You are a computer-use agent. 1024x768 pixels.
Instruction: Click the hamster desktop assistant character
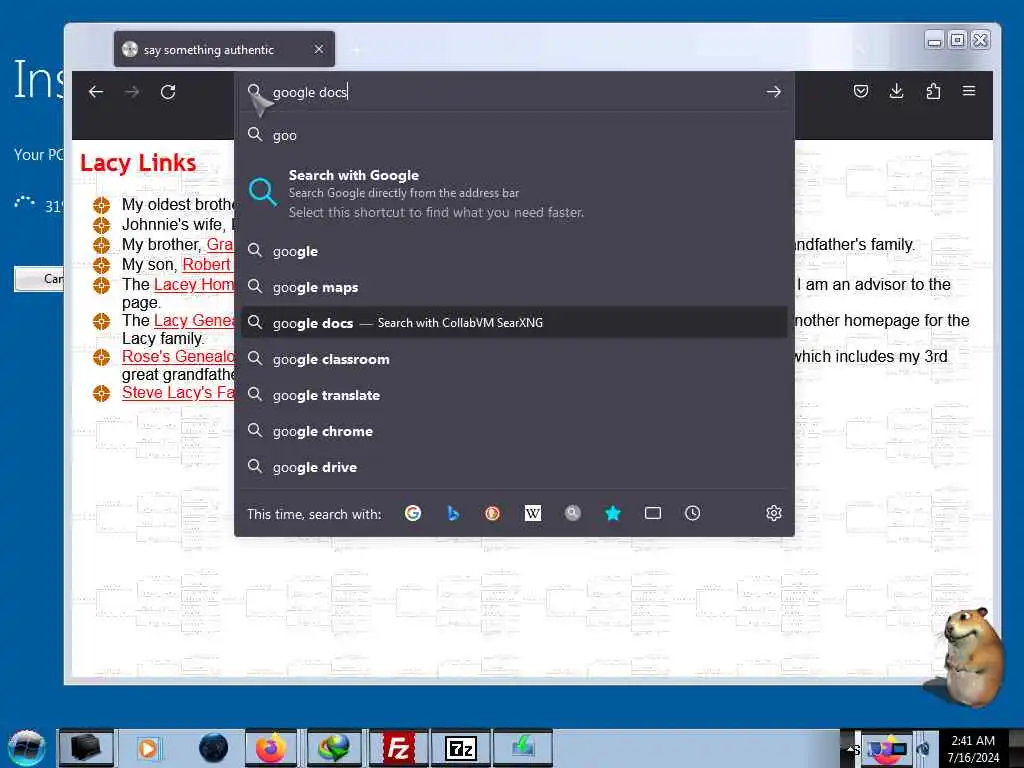coord(970,656)
